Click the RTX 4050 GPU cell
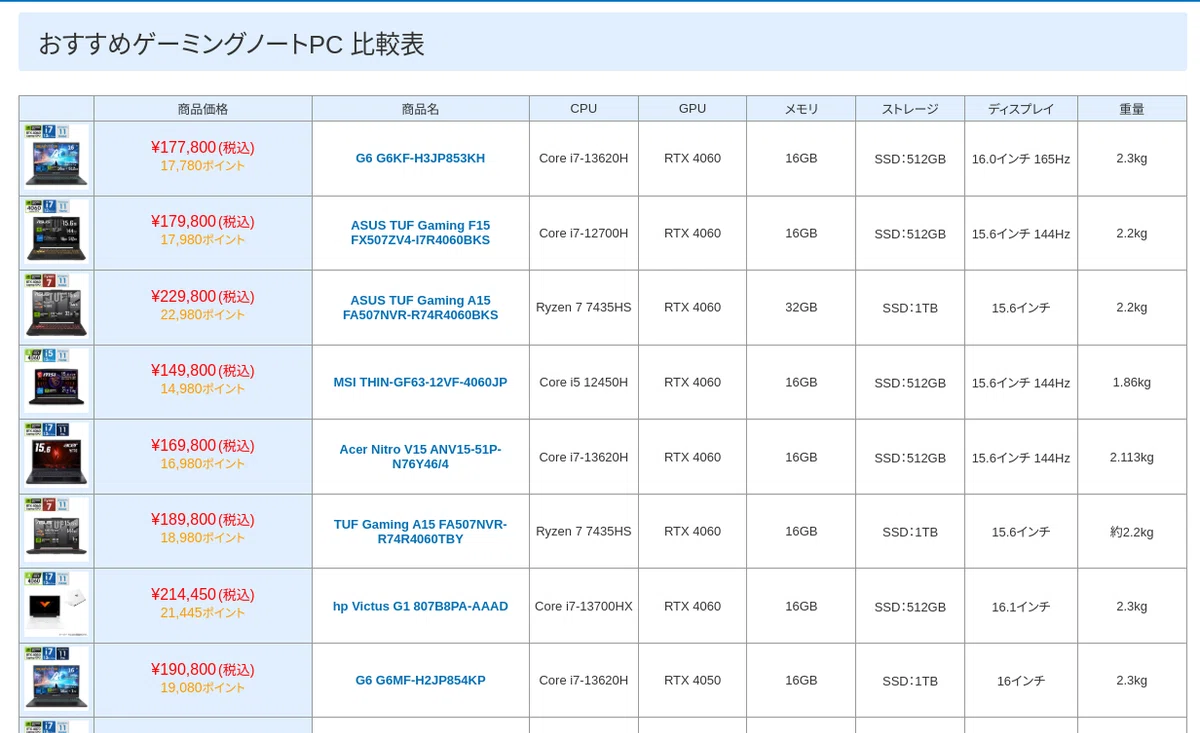Viewport: 1200px width, 733px height. [x=692, y=680]
